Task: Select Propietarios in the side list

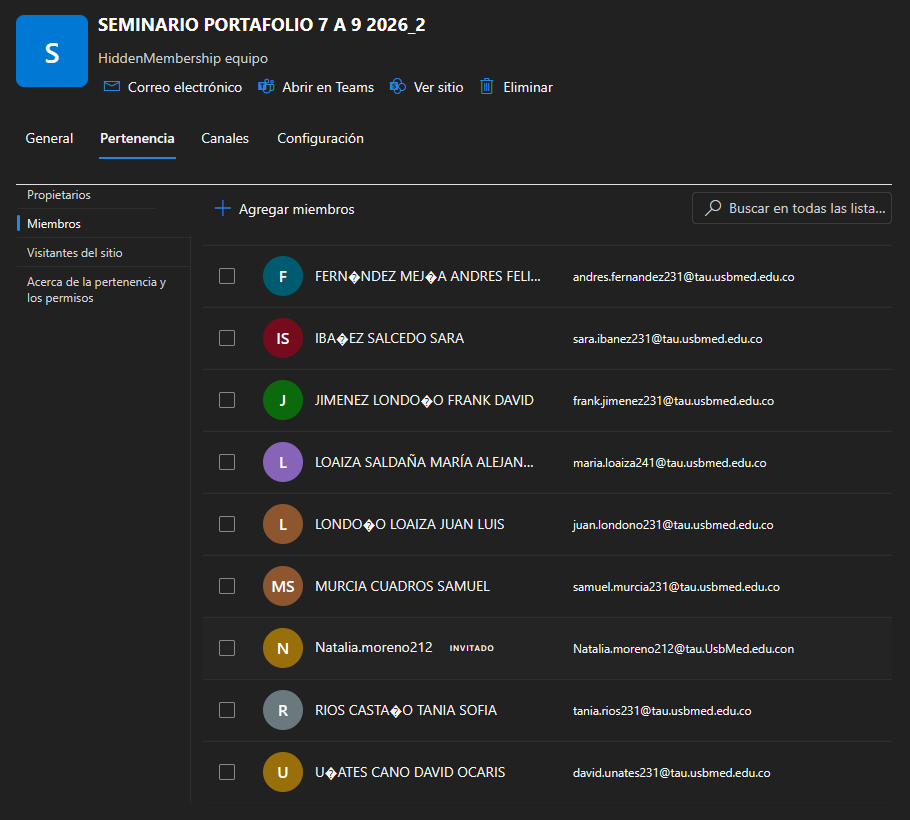Action: (59, 195)
